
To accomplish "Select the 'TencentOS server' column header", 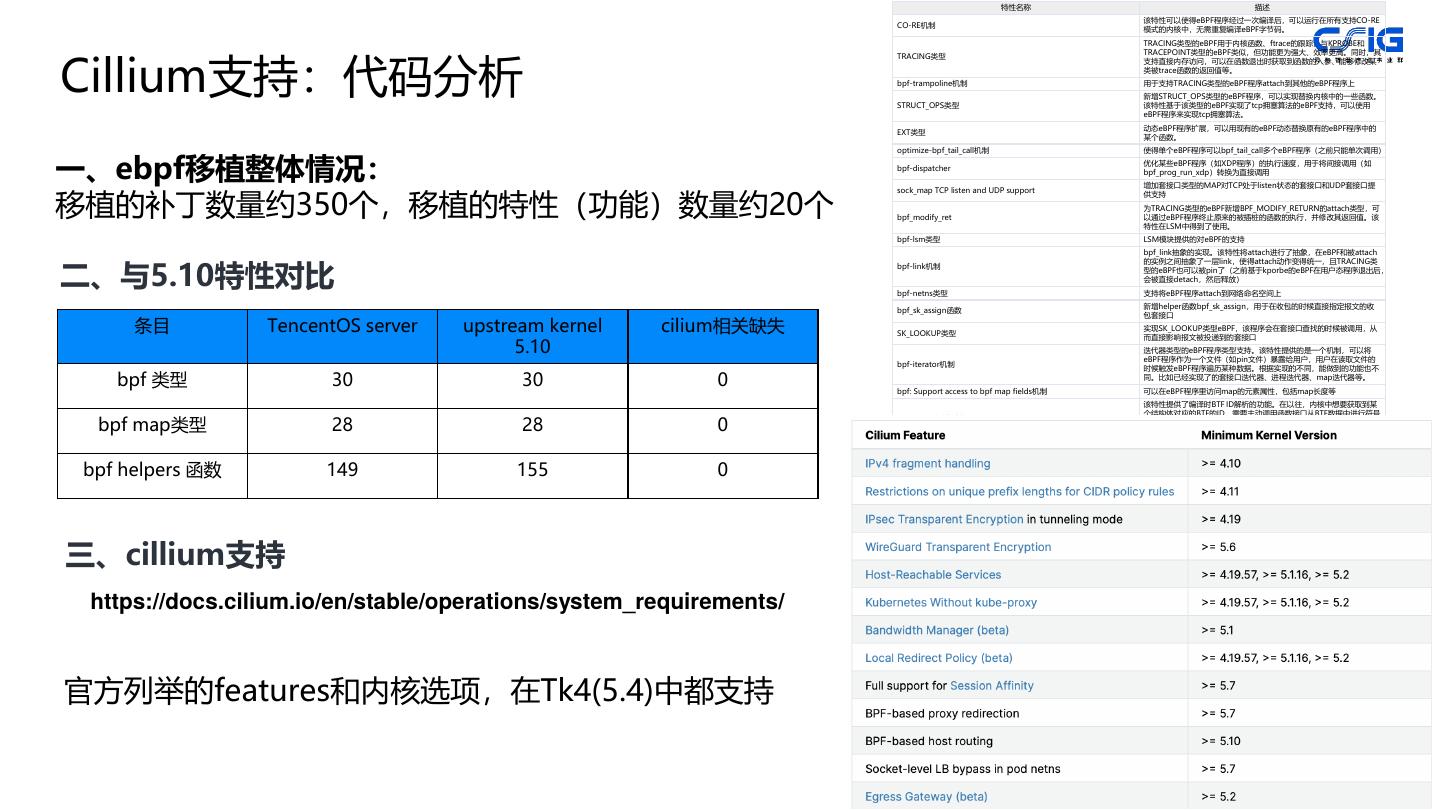I will (x=342, y=336).
